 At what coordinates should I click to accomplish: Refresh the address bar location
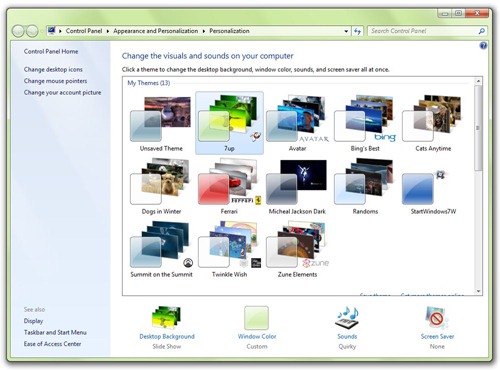[x=357, y=31]
